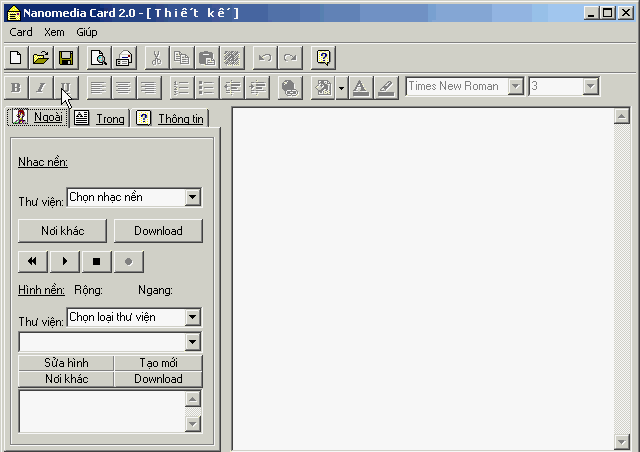The width and height of the screenshot is (640, 452).
Task: Click inside the large card editing area
Action: (423, 279)
